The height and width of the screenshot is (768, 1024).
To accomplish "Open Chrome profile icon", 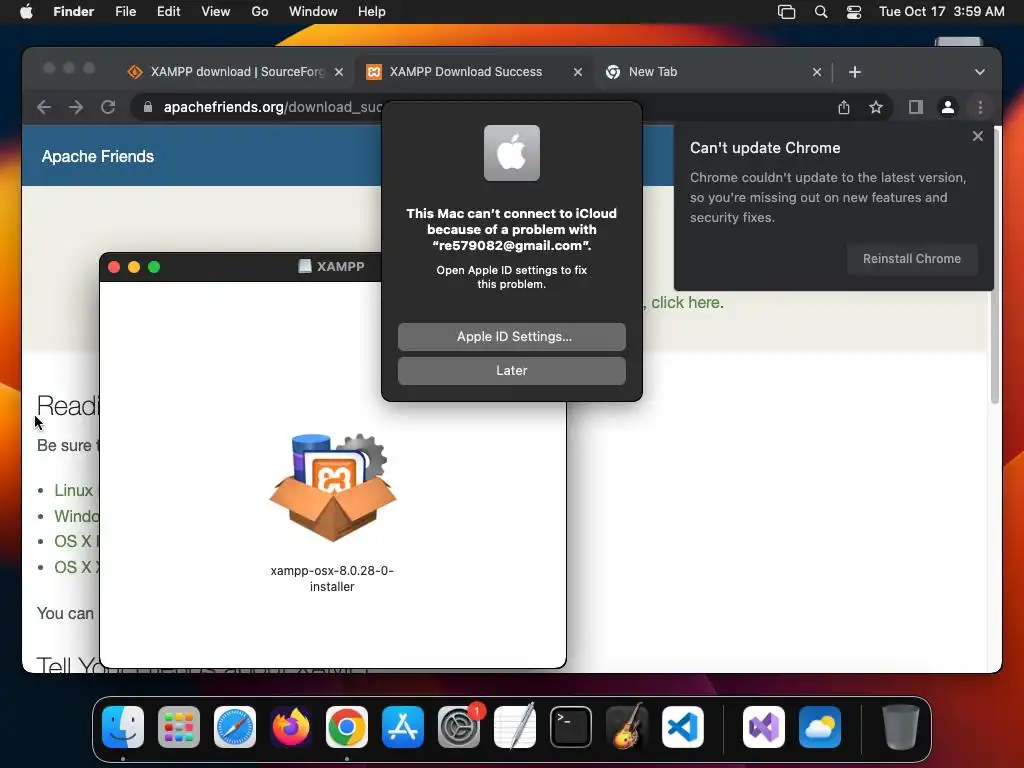I will click(948, 107).
